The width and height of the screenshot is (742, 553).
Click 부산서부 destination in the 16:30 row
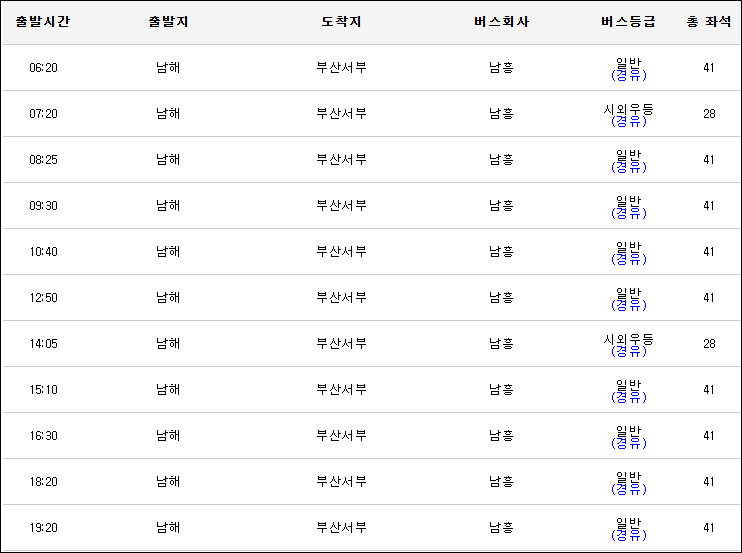[341, 435]
